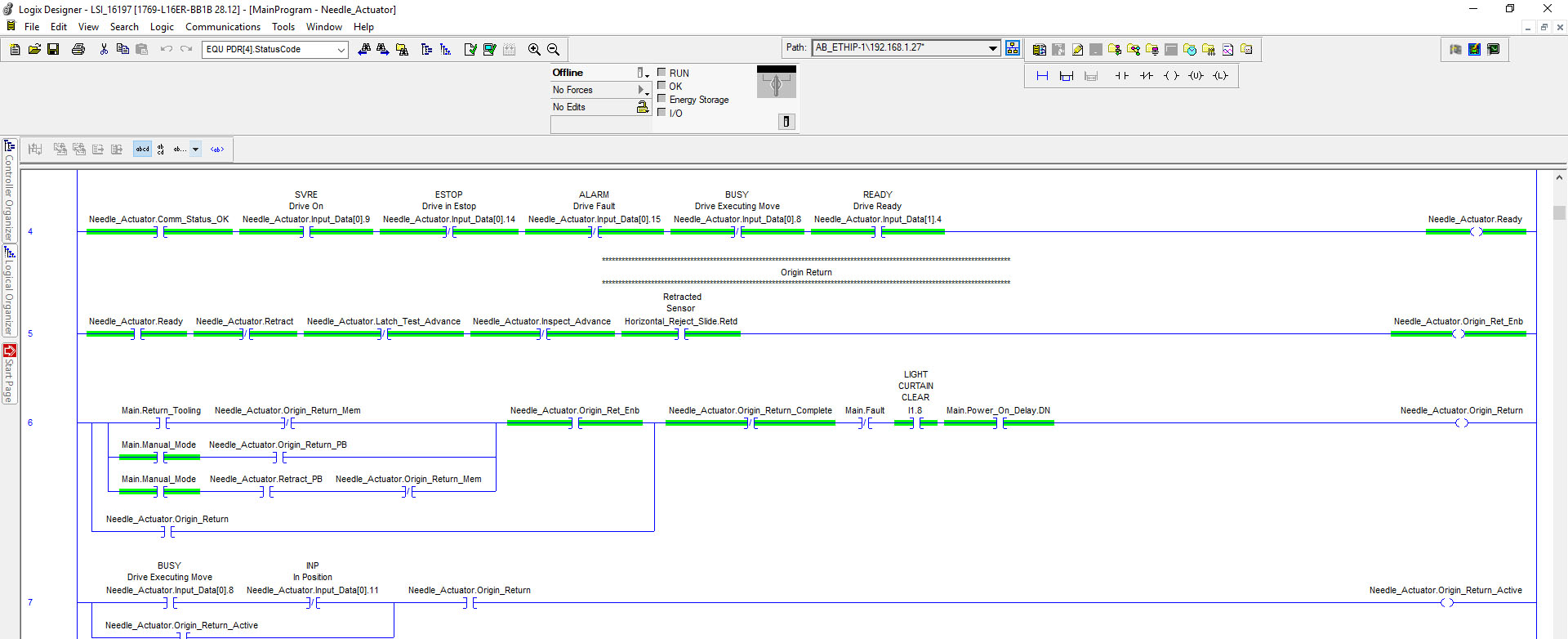Zoom out on the ladder view

pos(553,49)
